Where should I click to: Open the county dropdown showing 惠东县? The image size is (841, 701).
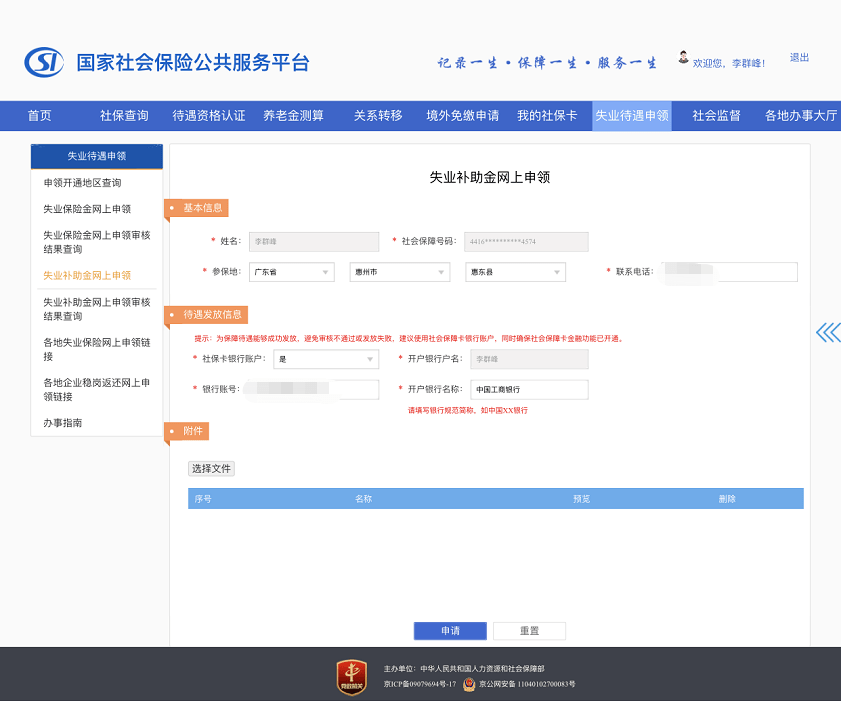point(515,272)
